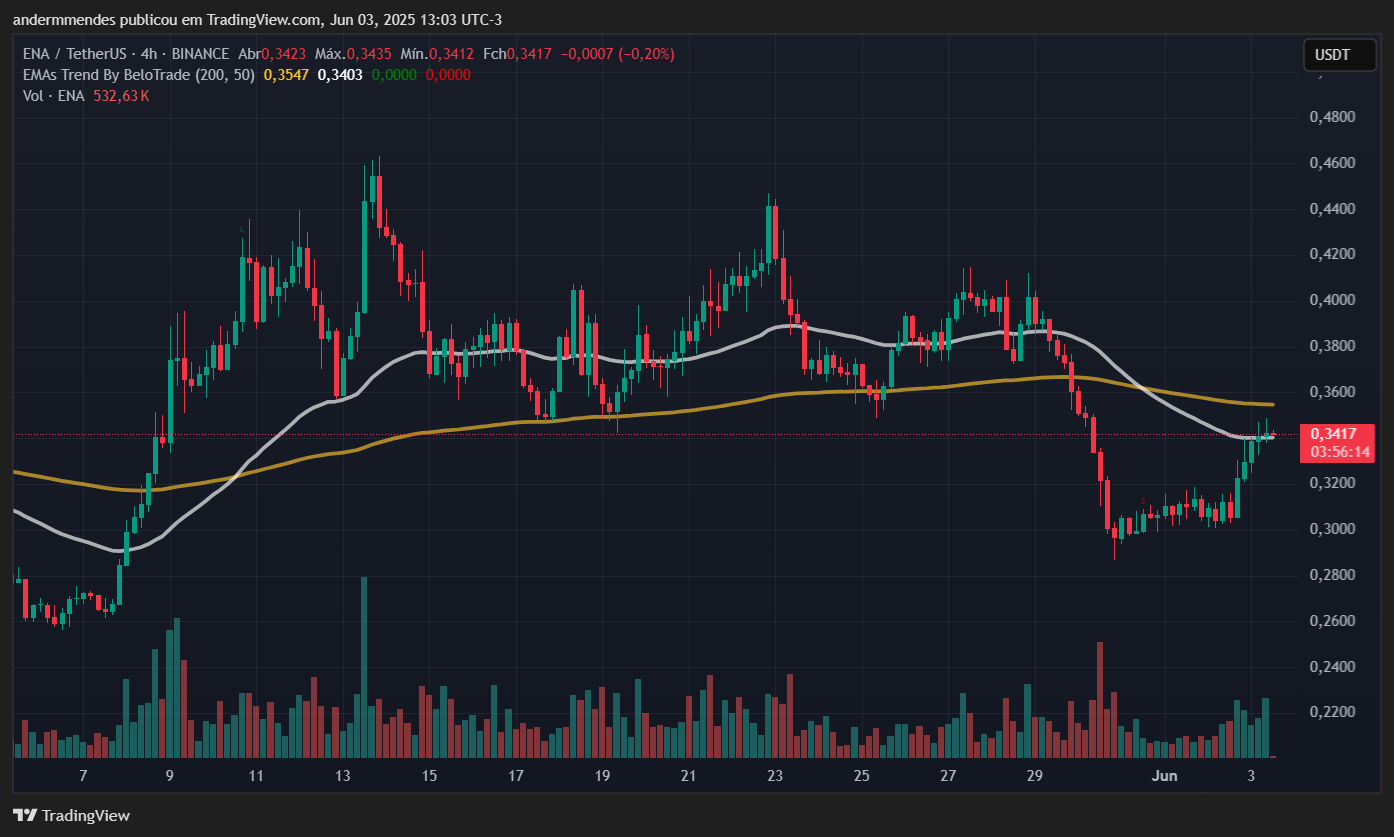This screenshot has width=1394, height=837.
Task: Click the 0,2800 price axis label
Action: coord(1332,575)
